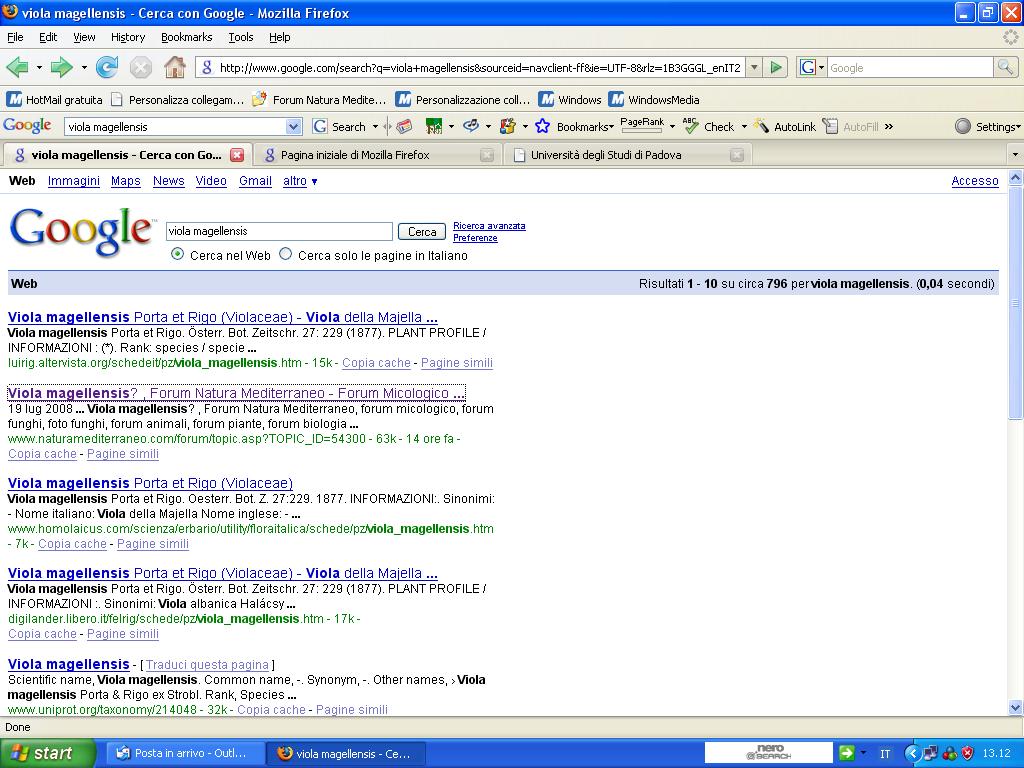Image resolution: width=1024 pixels, height=768 pixels.
Task: Click the PageRank indicator
Action: click(642, 125)
